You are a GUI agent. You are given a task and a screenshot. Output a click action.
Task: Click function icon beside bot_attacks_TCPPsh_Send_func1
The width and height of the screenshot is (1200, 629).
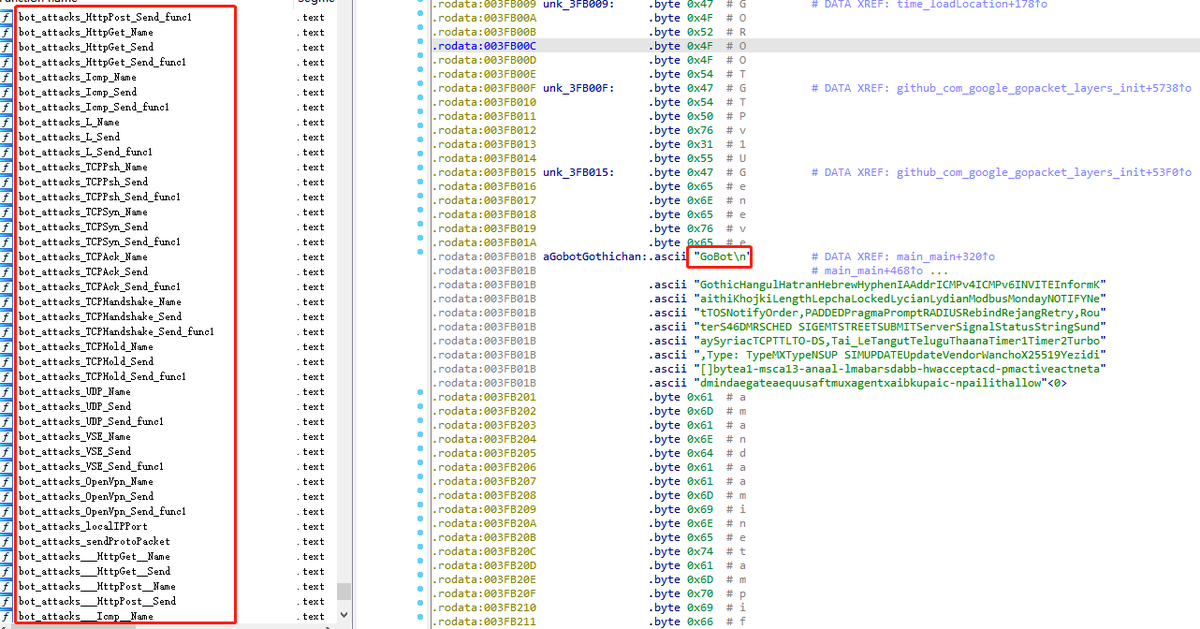coord(7,197)
